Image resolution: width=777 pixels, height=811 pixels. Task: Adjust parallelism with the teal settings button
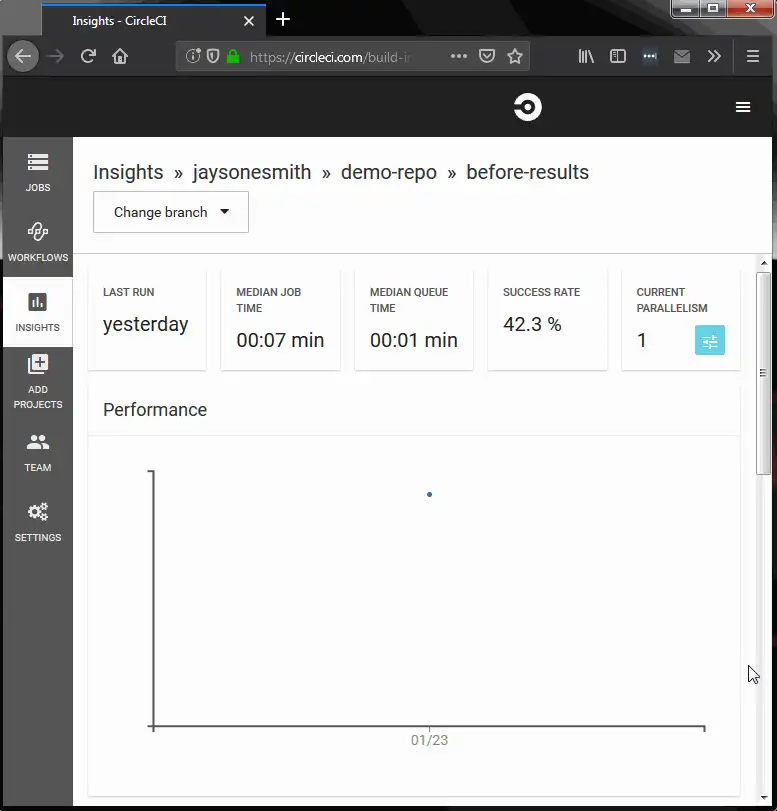click(x=710, y=340)
